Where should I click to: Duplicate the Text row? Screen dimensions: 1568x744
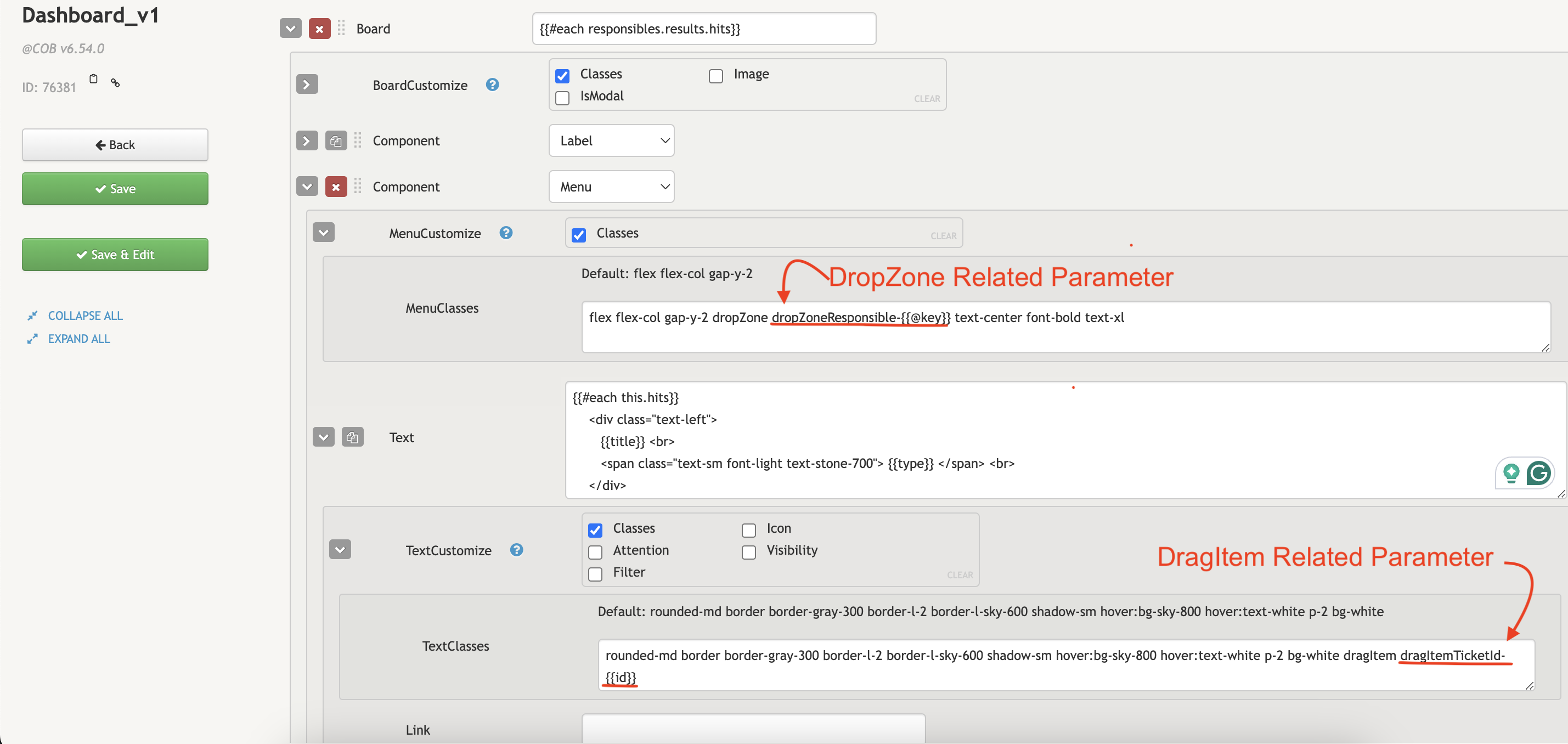tap(352, 437)
